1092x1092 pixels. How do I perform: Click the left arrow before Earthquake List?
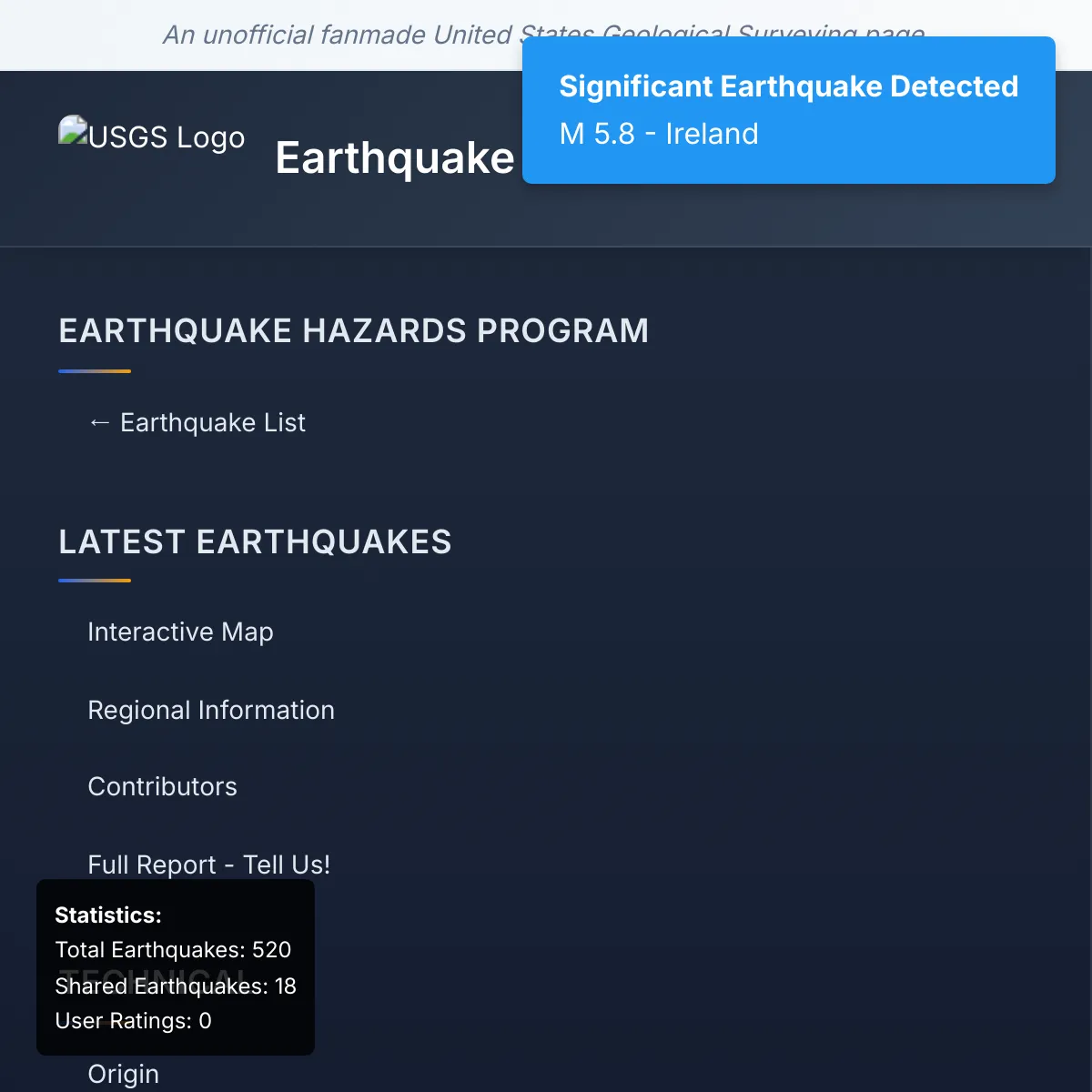point(99,423)
